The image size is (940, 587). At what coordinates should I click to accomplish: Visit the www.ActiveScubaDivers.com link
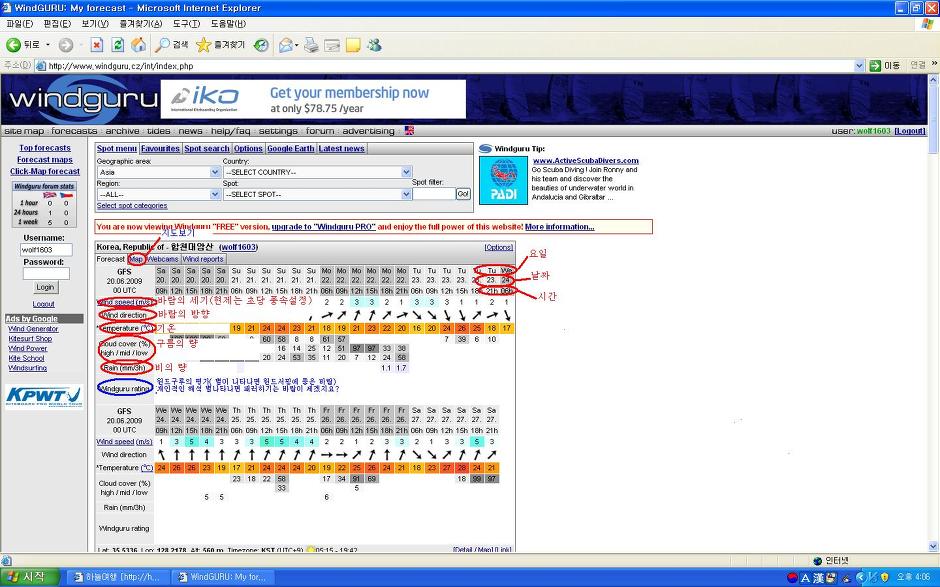(586, 161)
